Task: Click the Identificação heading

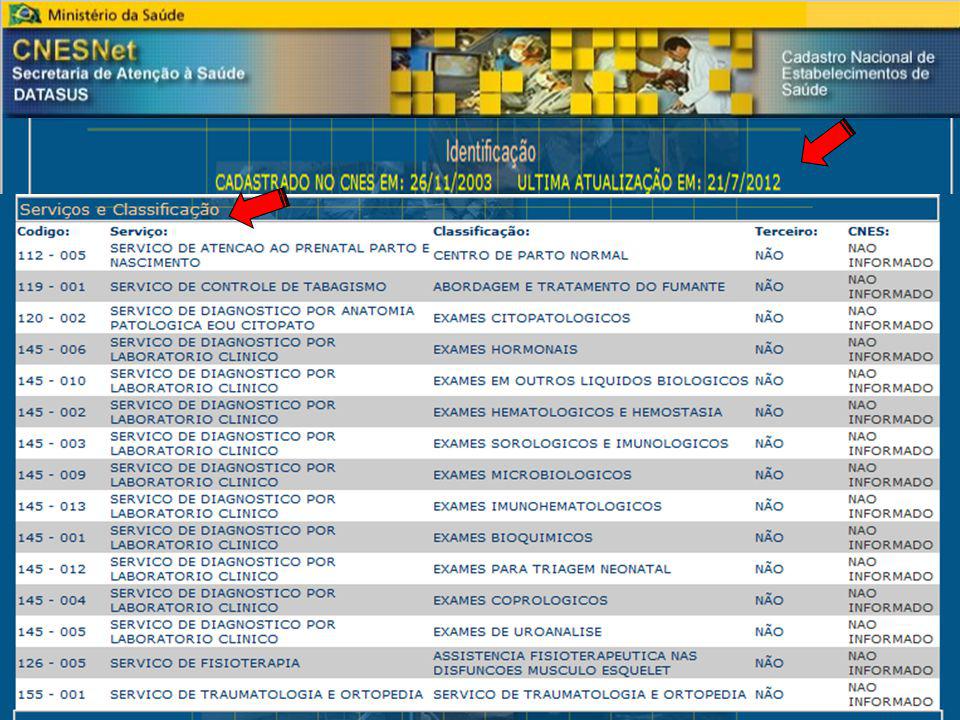Action: pyautogui.click(x=490, y=151)
